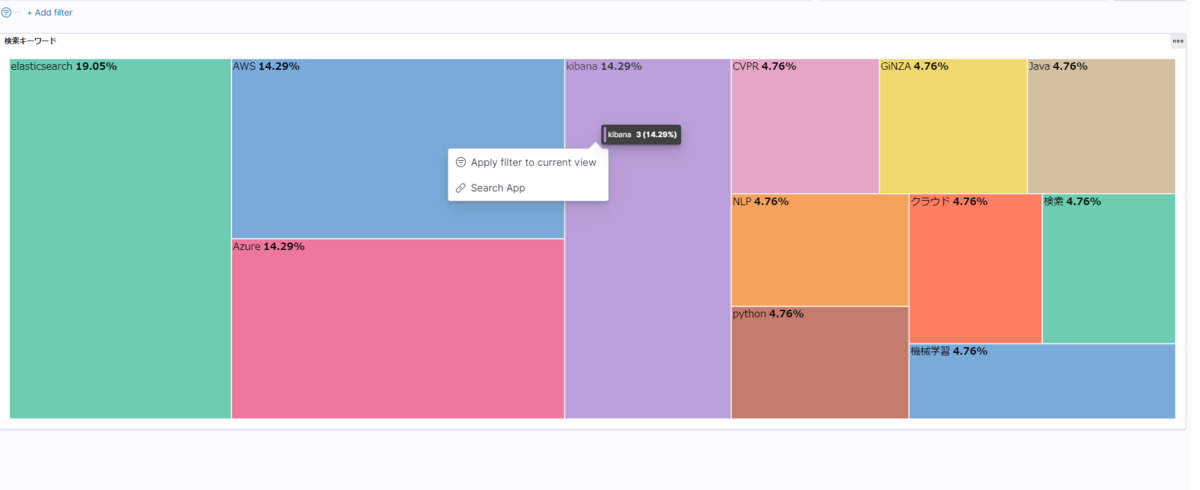Select the 機械学習 4.76% tile
Viewport: 1200px width, 490px height.
click(1042, 381)
